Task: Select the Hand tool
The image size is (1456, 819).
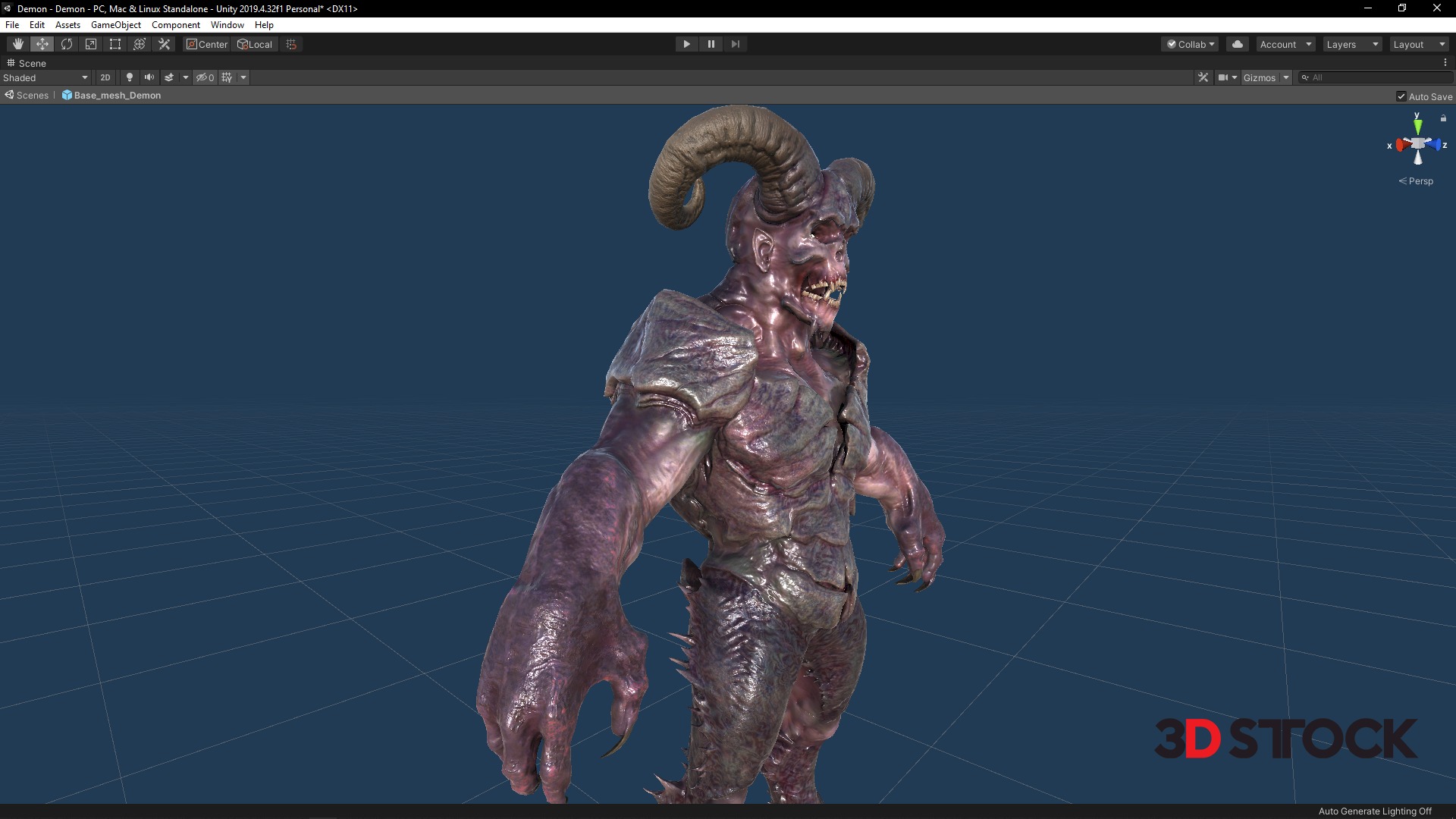Action: coord(17,44)
